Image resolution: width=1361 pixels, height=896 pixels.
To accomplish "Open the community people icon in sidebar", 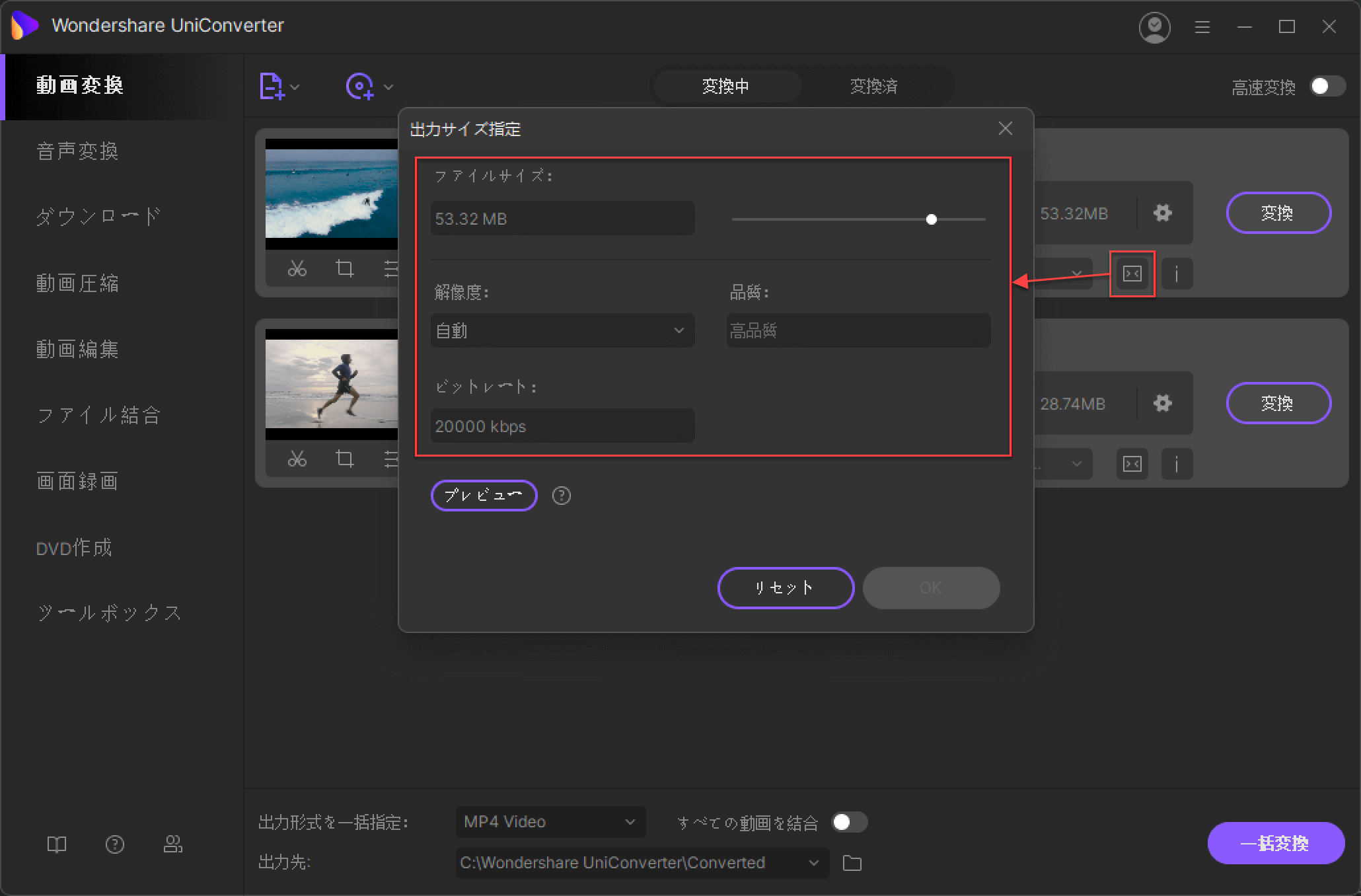I will click(172, 844).
